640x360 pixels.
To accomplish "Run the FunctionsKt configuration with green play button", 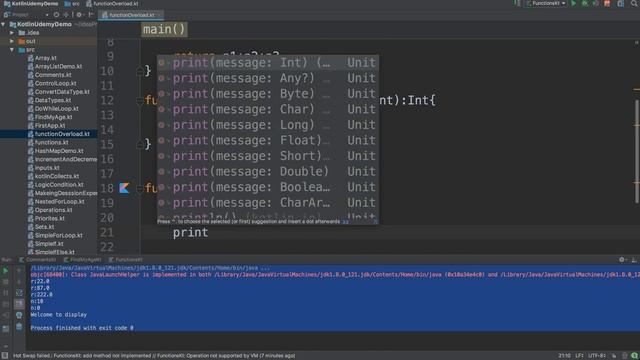I will [x=573, y=4].
